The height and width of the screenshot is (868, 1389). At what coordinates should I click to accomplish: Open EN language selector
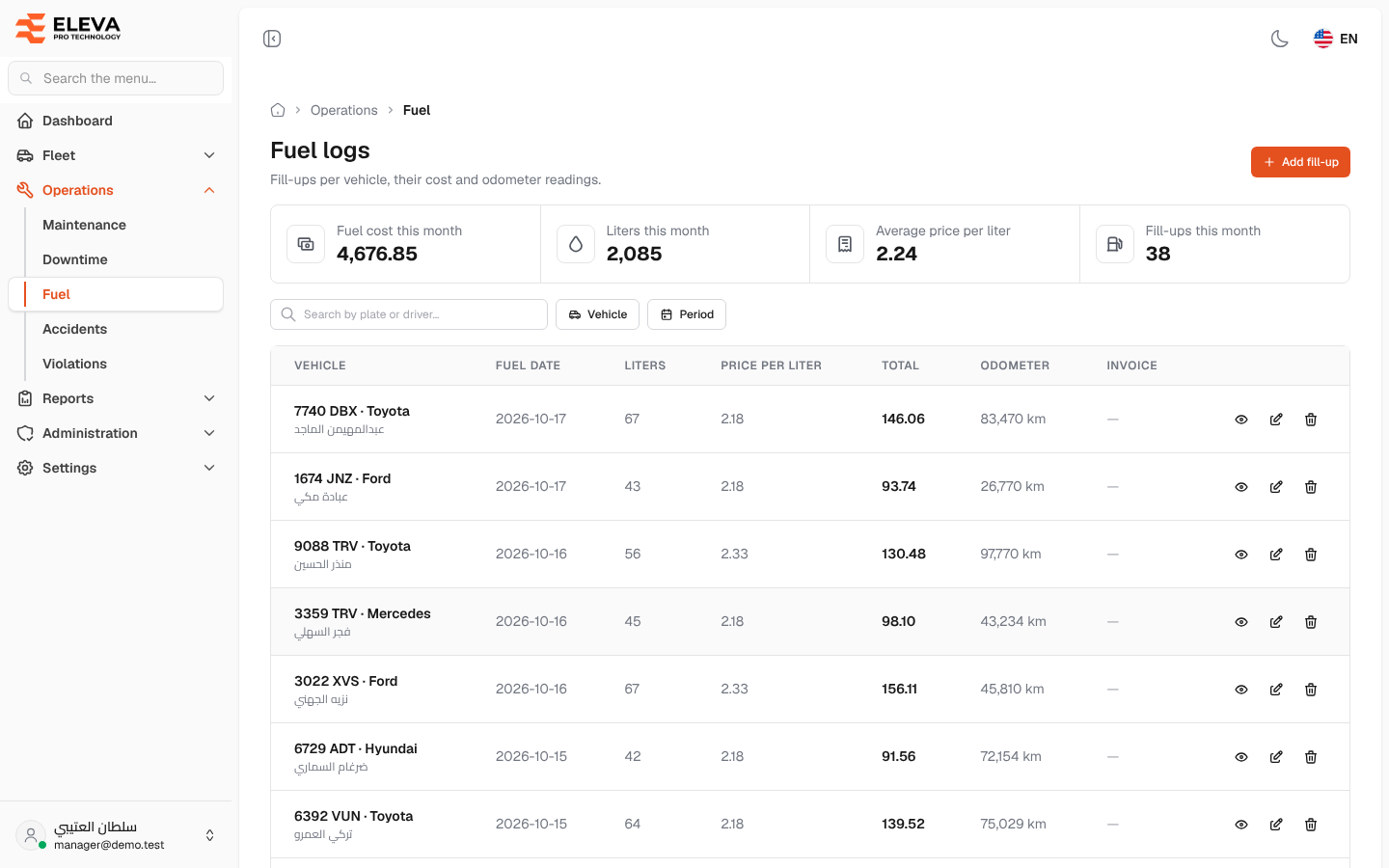click(1336, 39)
